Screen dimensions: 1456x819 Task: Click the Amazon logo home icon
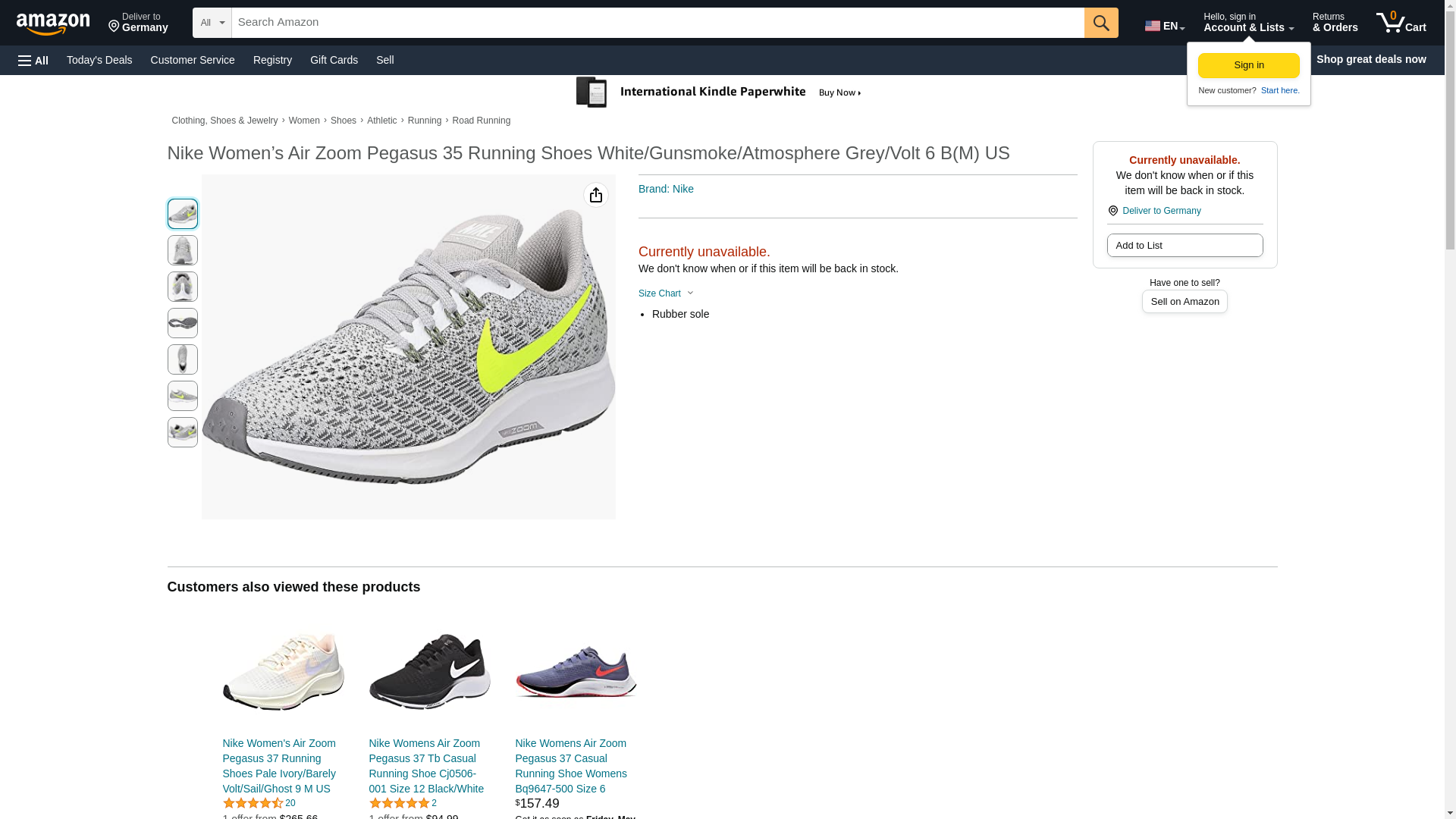click(53, 24)
